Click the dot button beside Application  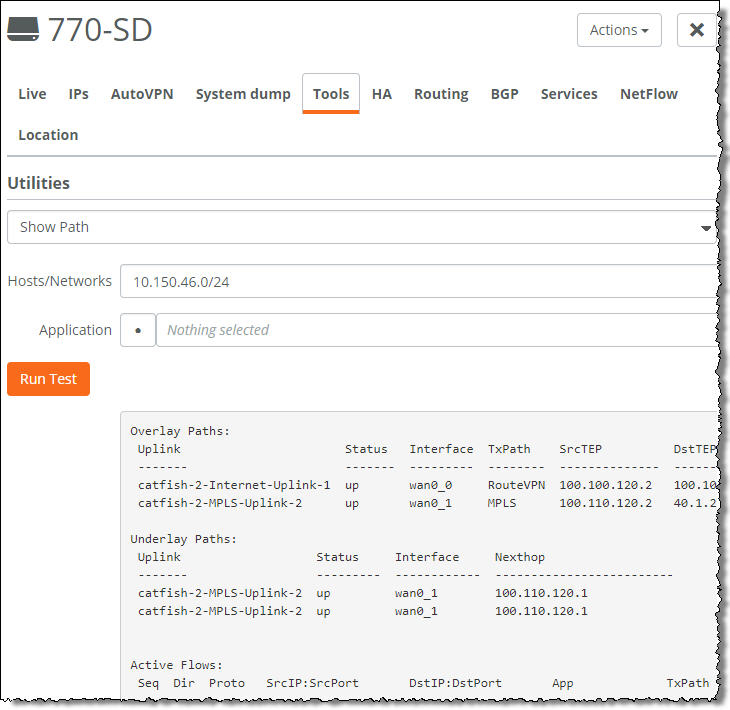(138, 330)
